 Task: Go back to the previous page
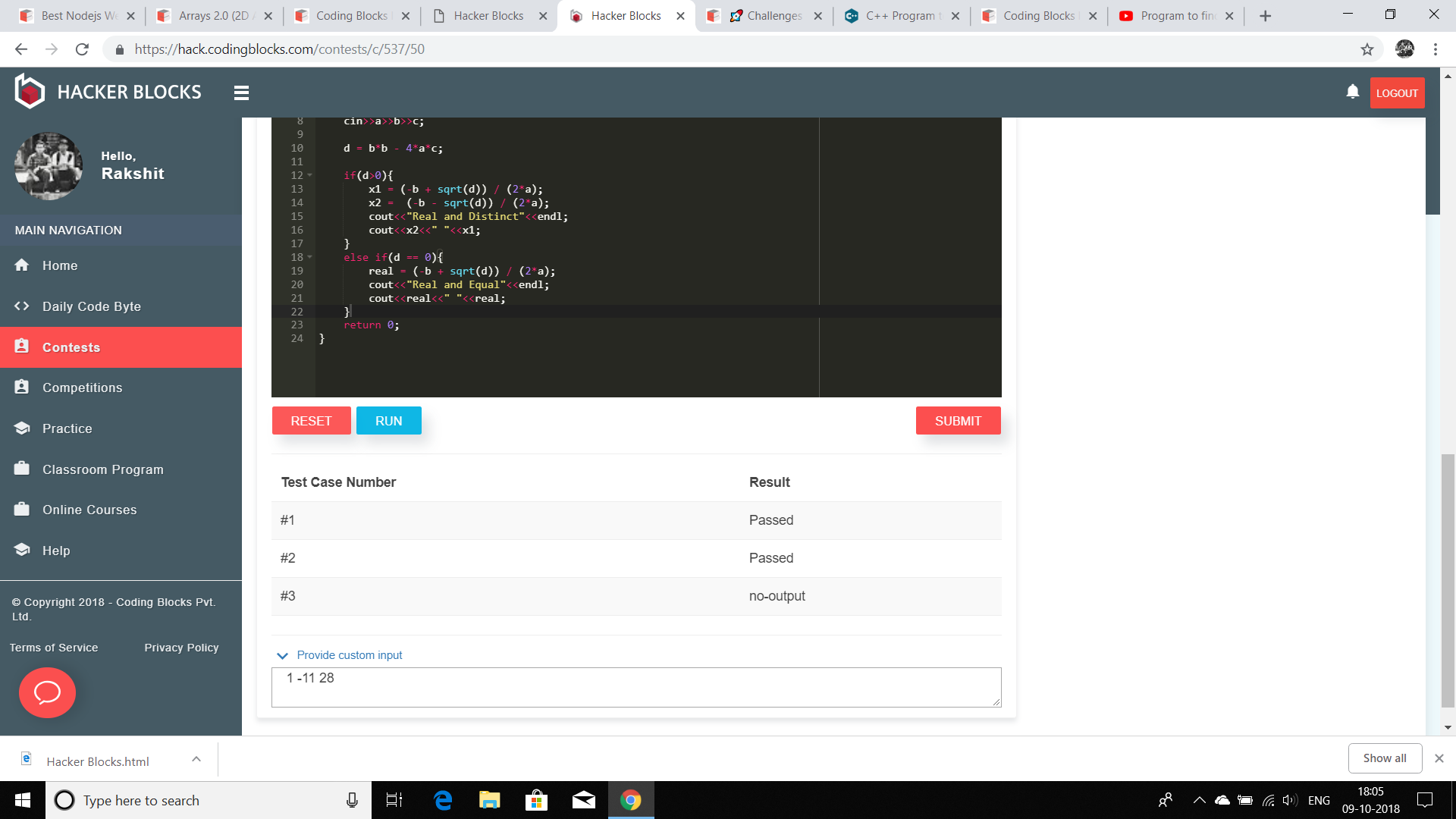coord(21,49)
